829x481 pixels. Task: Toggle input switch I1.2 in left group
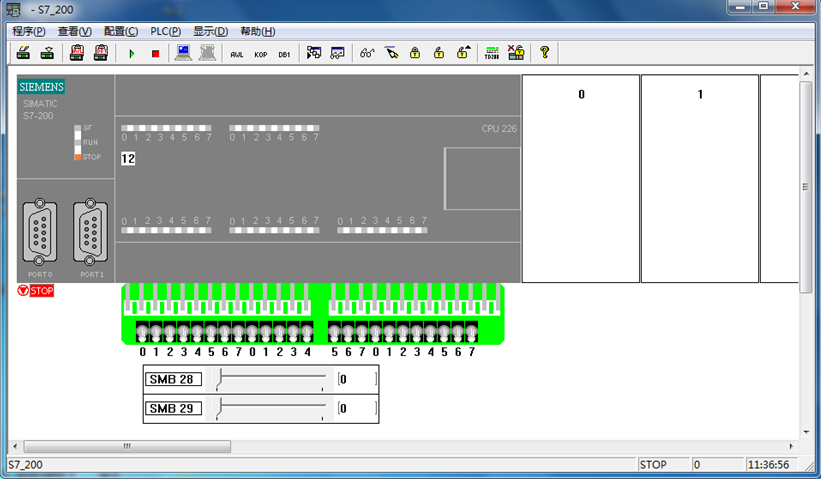(280, 333)
